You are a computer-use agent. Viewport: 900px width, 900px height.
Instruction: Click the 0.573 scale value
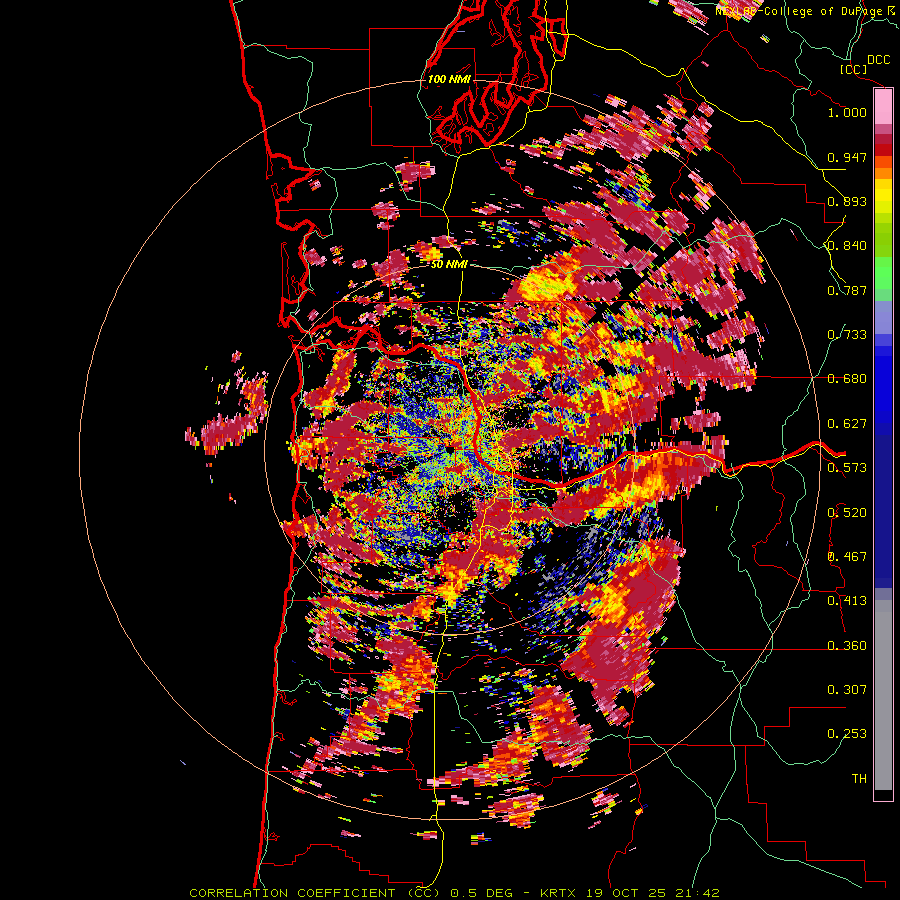click(847, 468)
